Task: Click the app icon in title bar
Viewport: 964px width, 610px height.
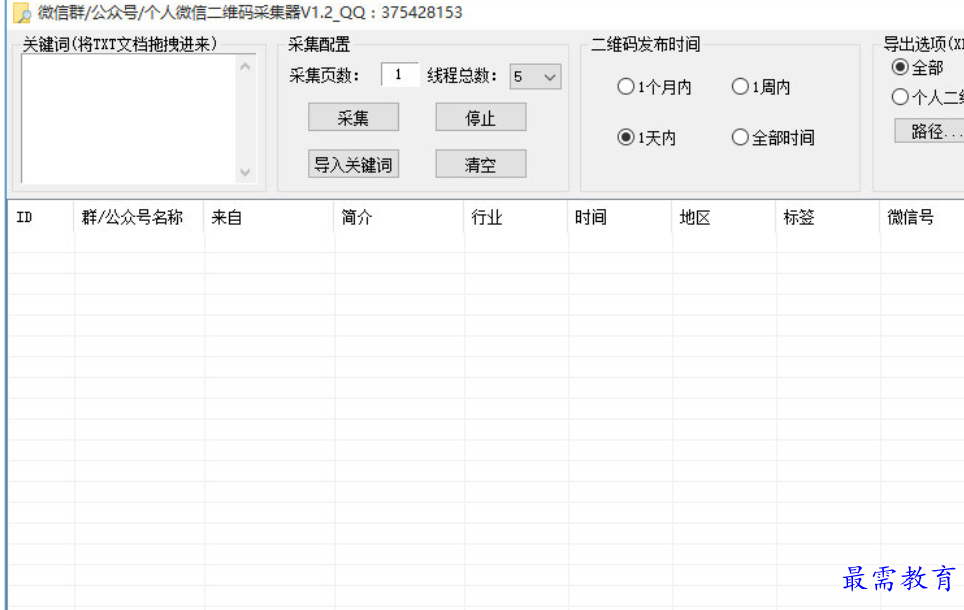Action: pyautogui.click(x=22, y=13)
